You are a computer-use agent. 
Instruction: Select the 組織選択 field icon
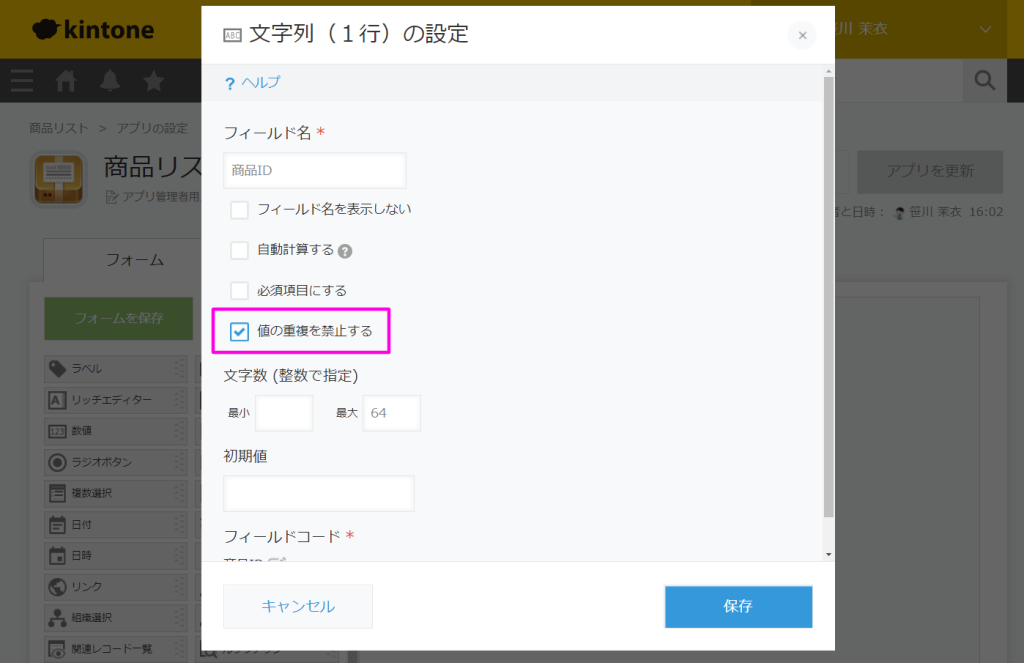pos(57,618)
